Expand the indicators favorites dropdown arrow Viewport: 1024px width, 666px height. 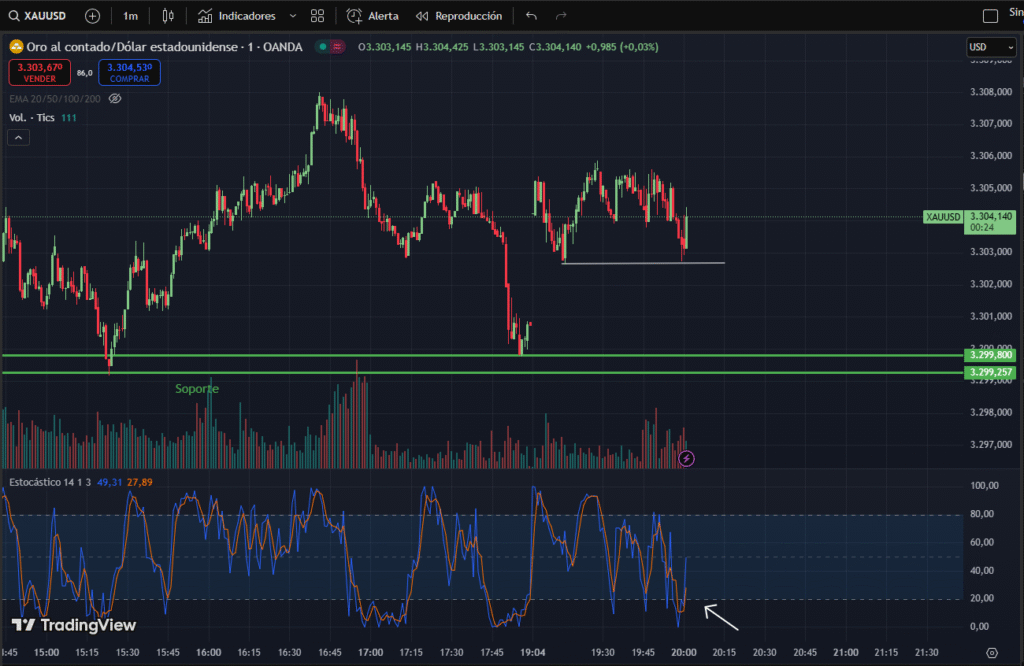click(292, 16)
